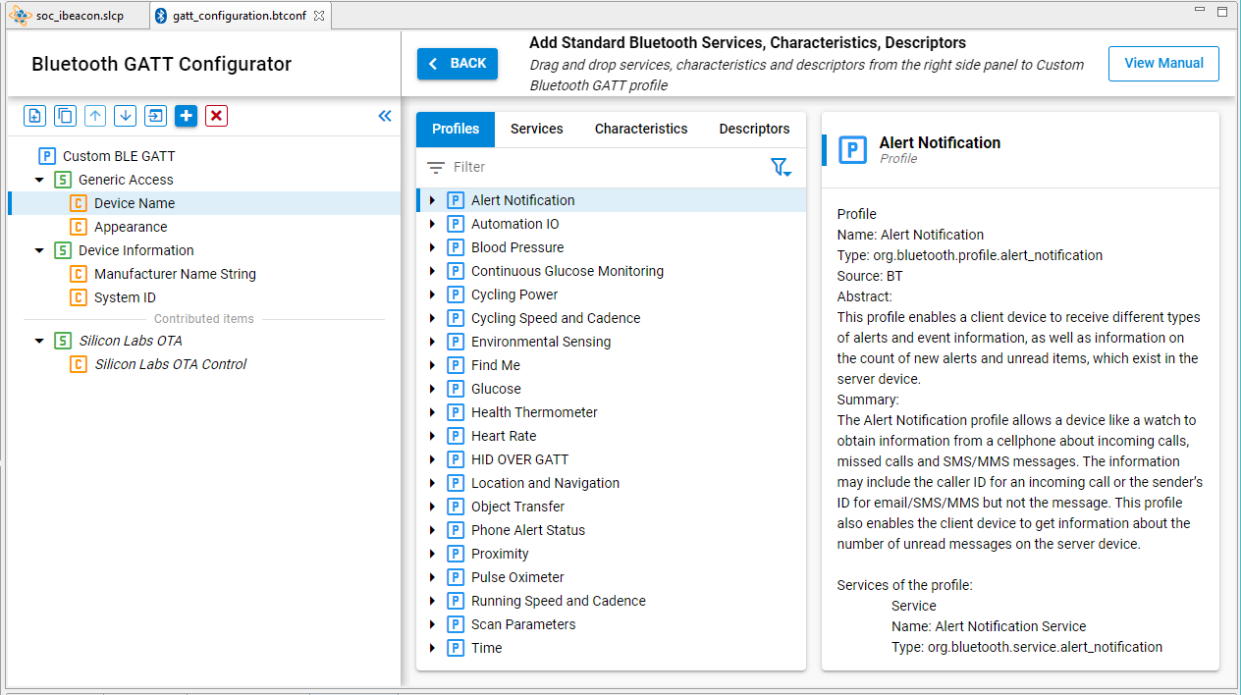Delete selected item using red X icon

click(x=216, y=116)
